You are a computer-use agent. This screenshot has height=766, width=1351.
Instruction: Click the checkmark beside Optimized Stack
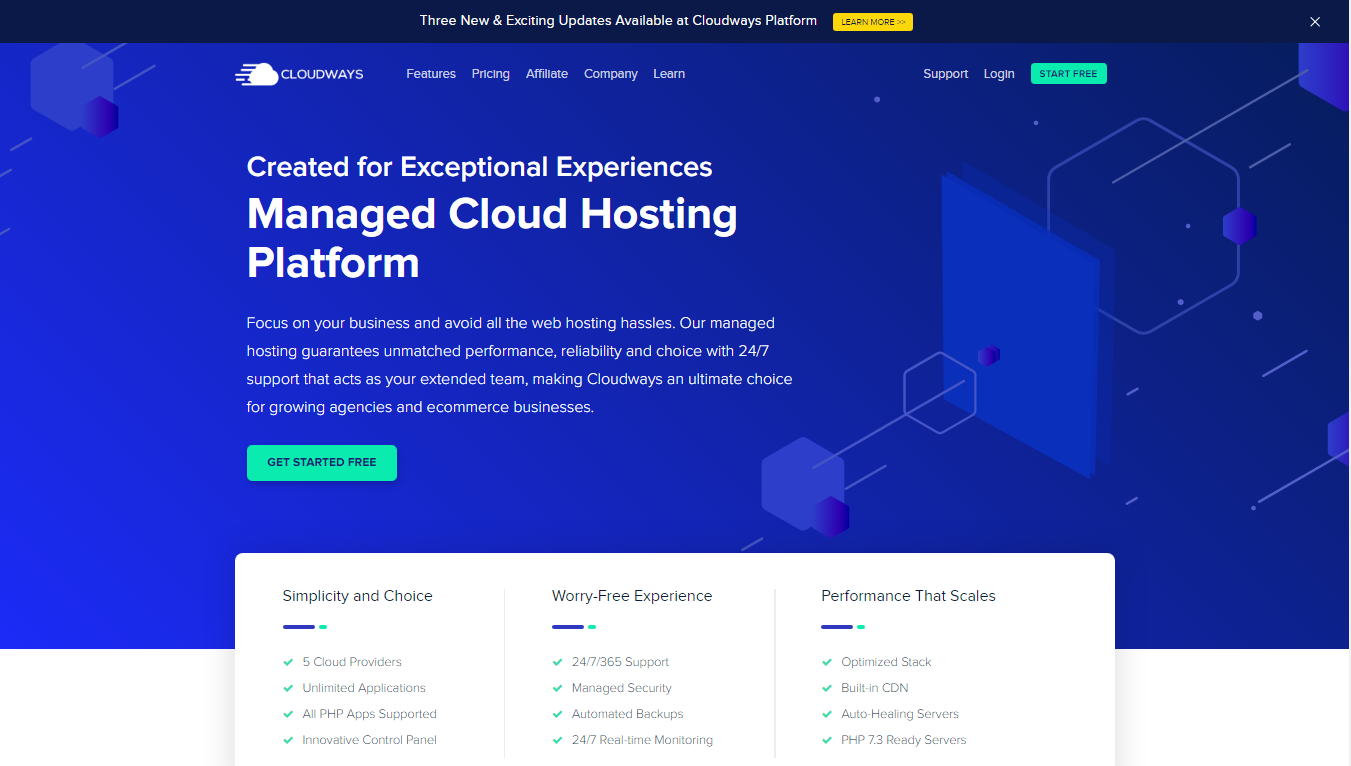(827, 662)
